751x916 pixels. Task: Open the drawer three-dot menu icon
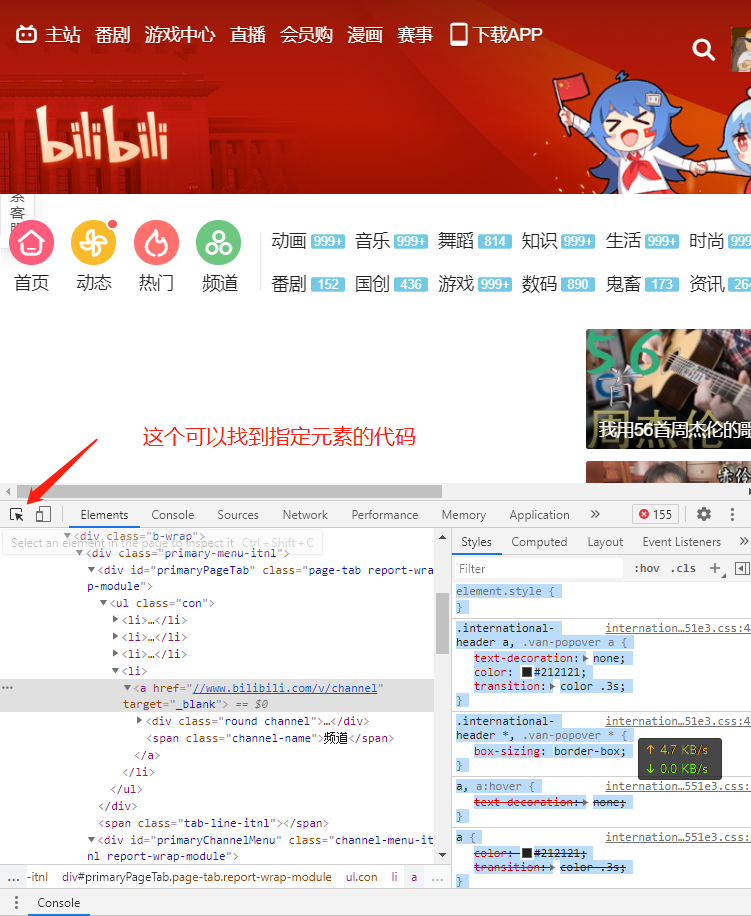tap(16, 903)
